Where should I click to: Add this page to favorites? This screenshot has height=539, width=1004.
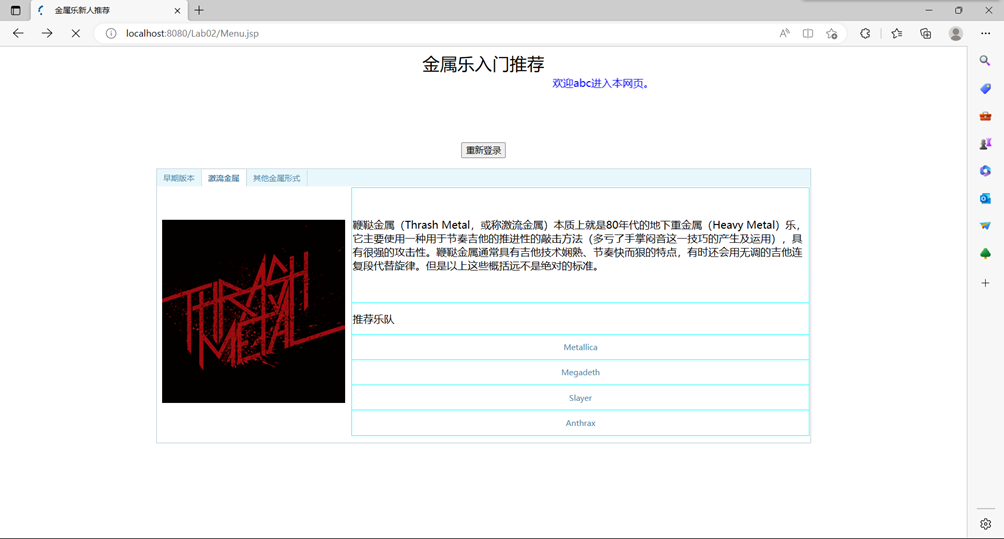click(x=832, y=33)
